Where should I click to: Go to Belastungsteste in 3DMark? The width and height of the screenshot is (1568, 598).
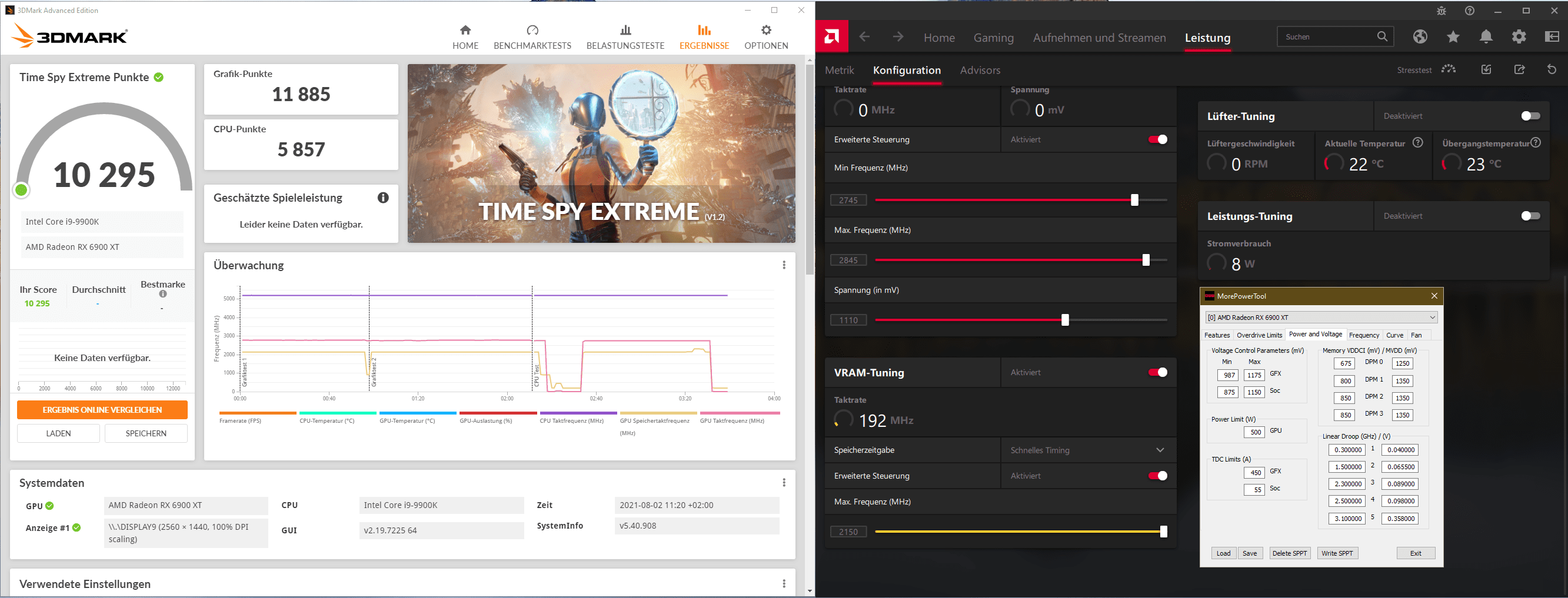625,37
